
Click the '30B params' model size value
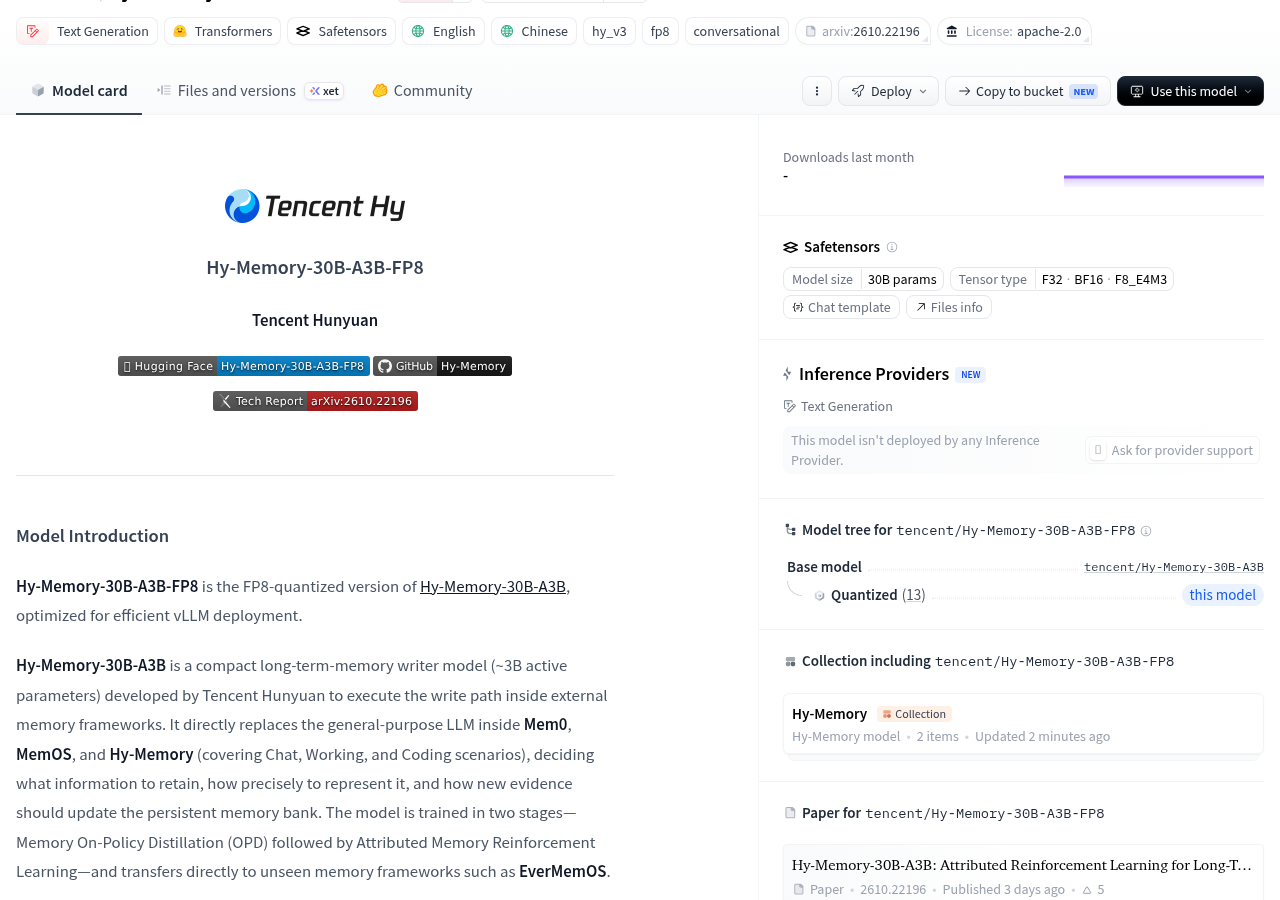(902, 279)
